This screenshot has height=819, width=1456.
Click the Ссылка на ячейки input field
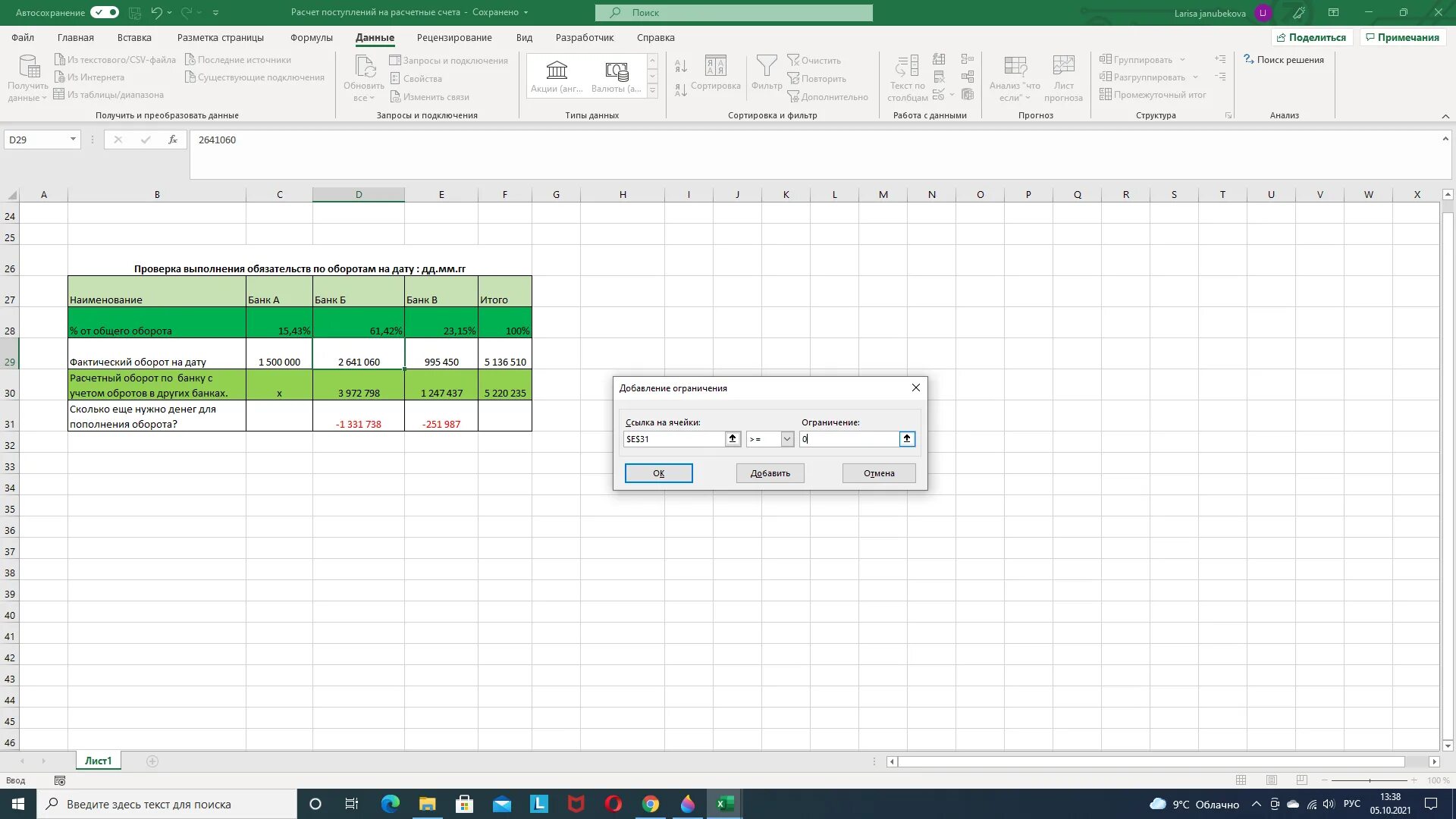point(674,439)
